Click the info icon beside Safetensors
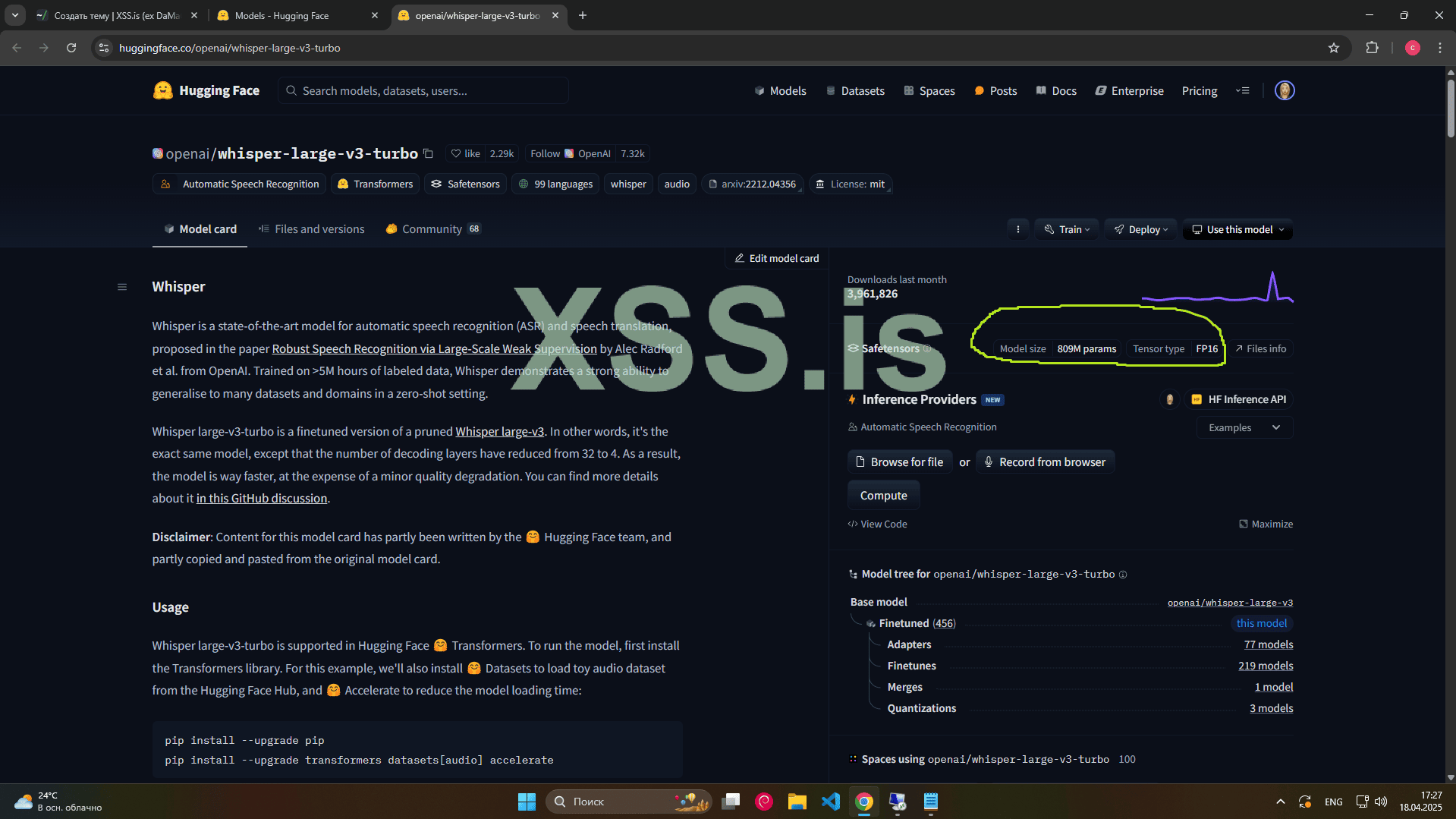Image resolution: width=1456 pixels, height=819 pixels. (x=927, y=349)
